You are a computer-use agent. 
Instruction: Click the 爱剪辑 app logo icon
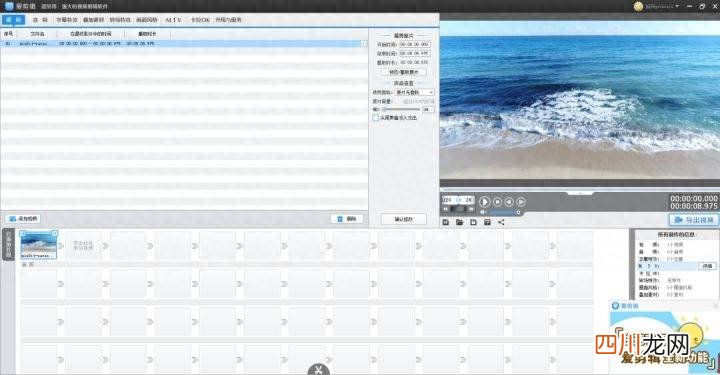[9, 6]
